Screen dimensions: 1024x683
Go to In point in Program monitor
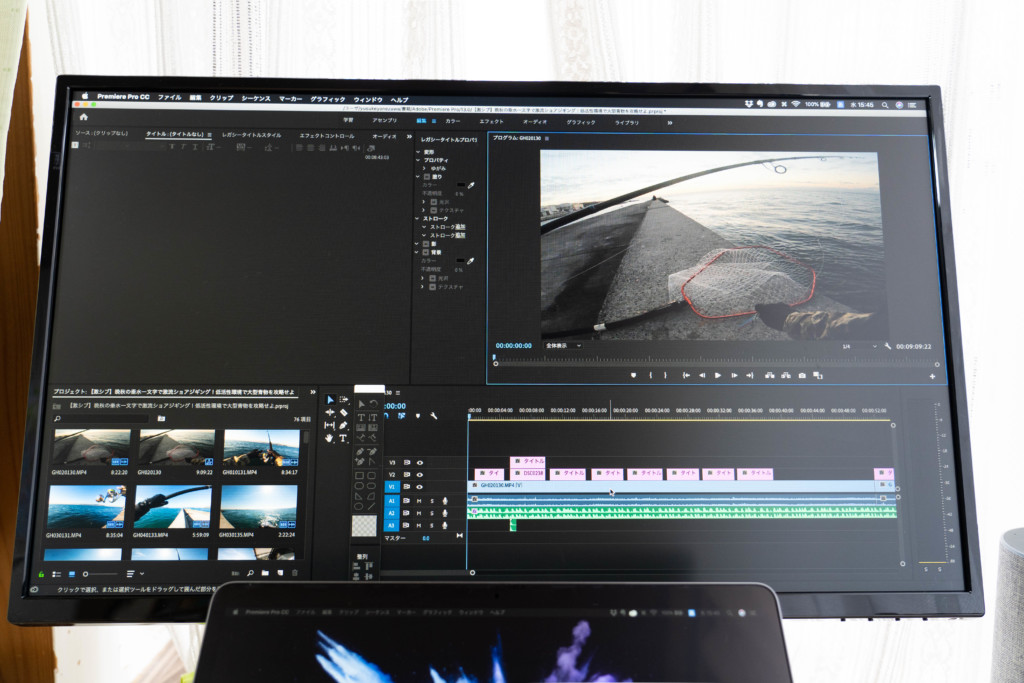tap(686, 375)
